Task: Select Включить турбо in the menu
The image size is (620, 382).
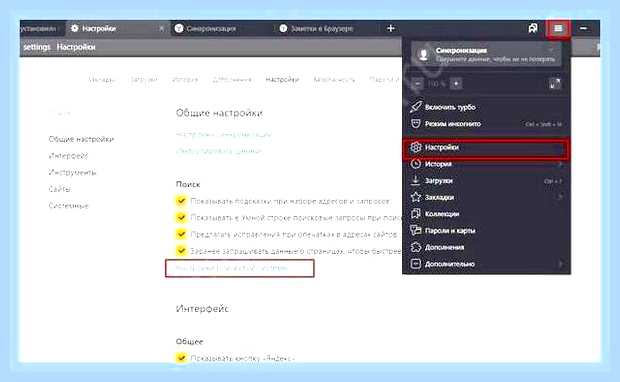Action: click(486, 107)
